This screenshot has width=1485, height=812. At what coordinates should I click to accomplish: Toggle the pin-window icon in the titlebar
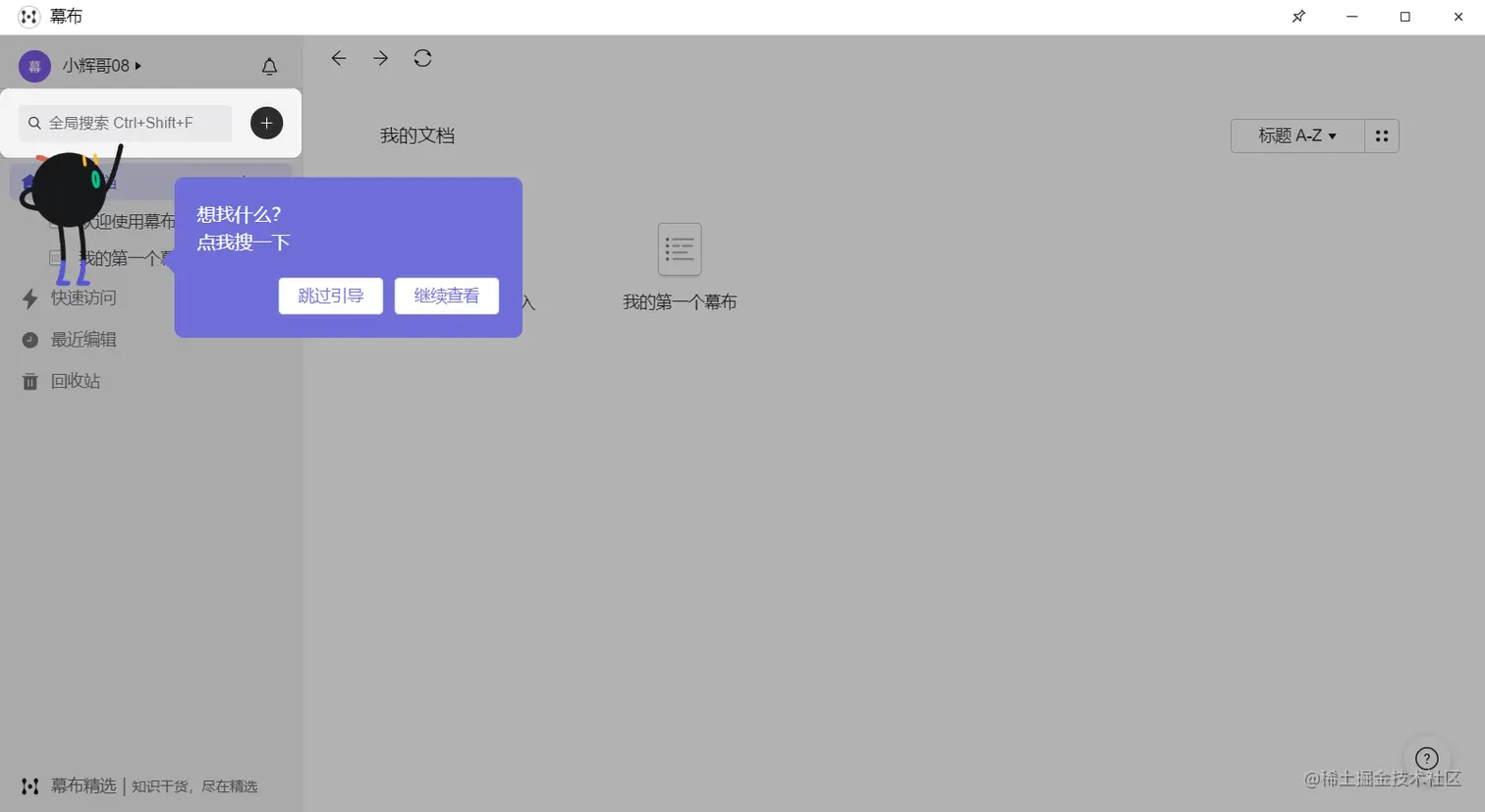tap(1297, 16)
